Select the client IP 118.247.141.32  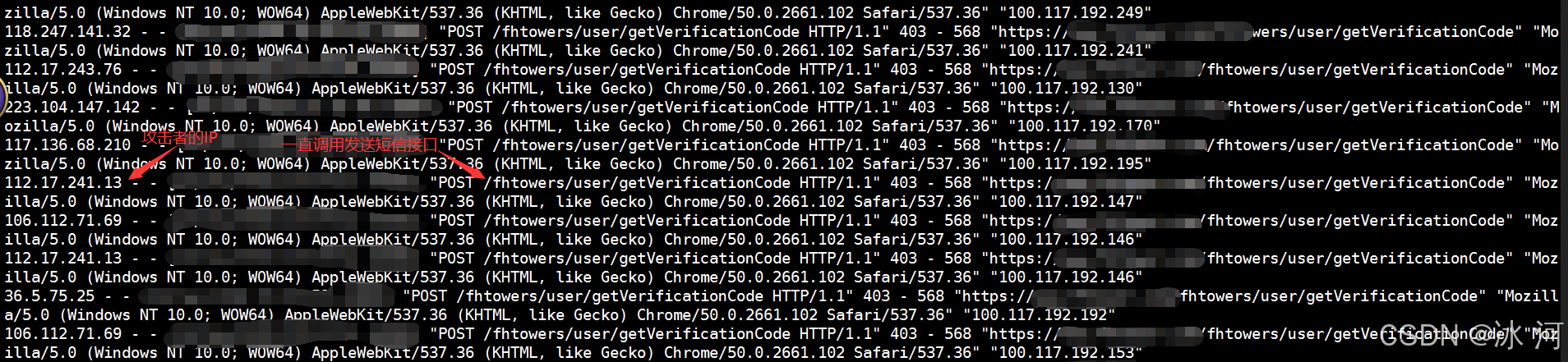pos(67,32)
